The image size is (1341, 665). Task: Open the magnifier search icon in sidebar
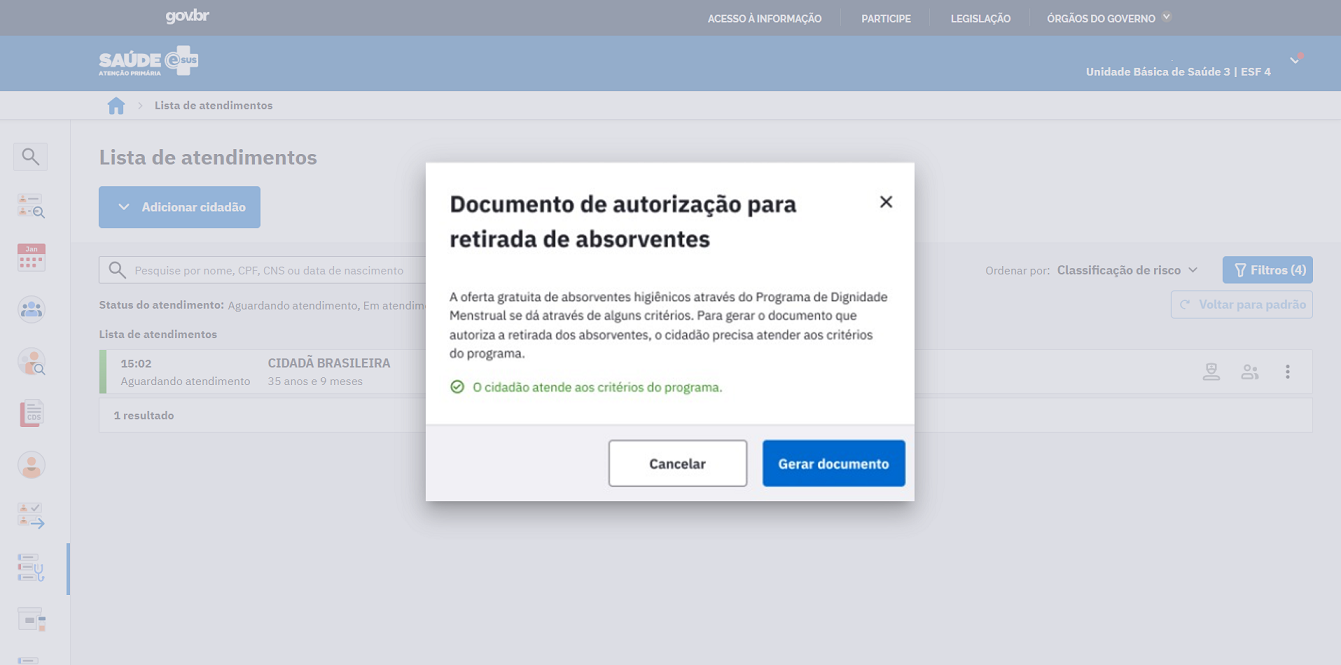pos(31,156)
